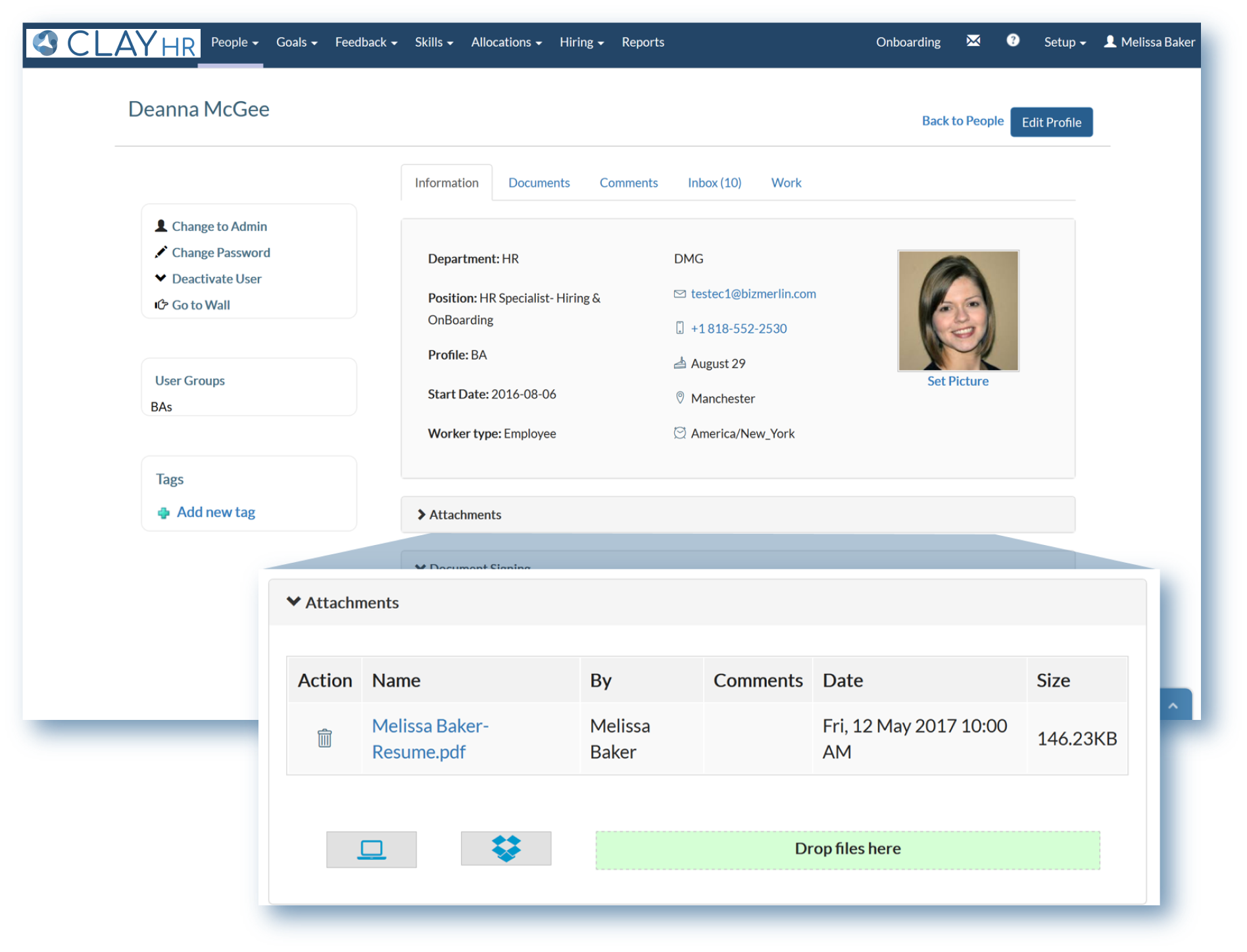This screenshot has width=1247, height=952.
Task: Click the scroll-to-top arrow button
Action: coord(1174,705)
